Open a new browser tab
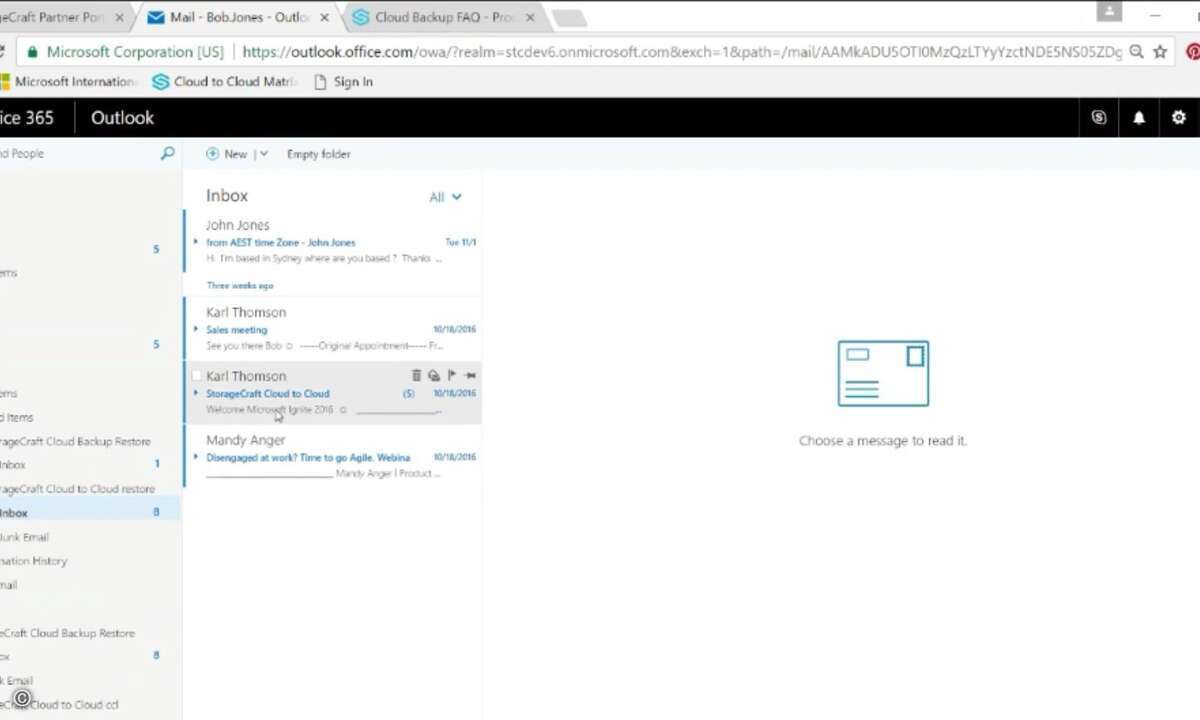Screen dimensions: 1200x720 tap(568, 18)
